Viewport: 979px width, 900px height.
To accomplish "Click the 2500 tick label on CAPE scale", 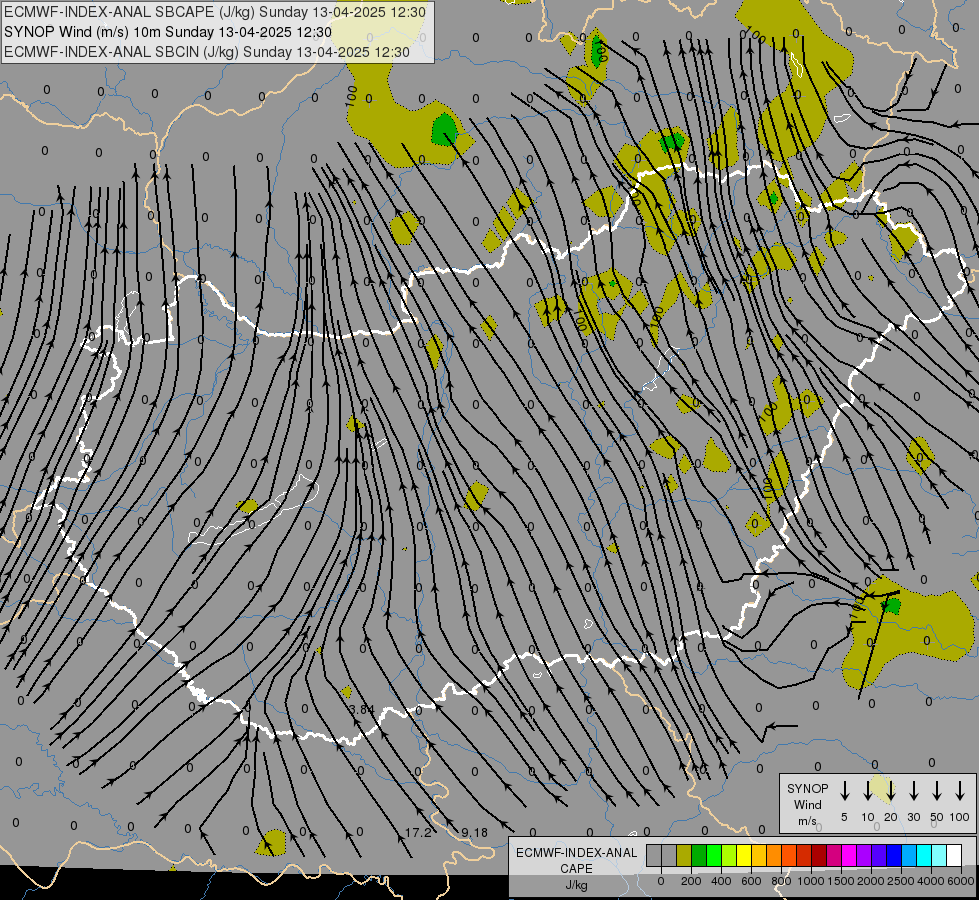I will click(x=900, y=881).
